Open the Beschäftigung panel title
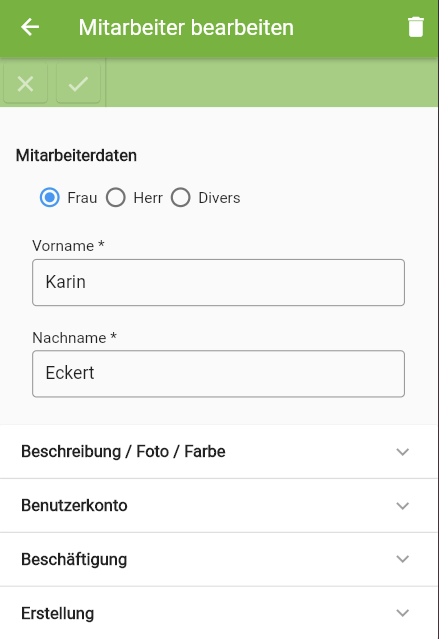Image resolution: width=439 pixels, height=639 pixels. click(74, 560)
